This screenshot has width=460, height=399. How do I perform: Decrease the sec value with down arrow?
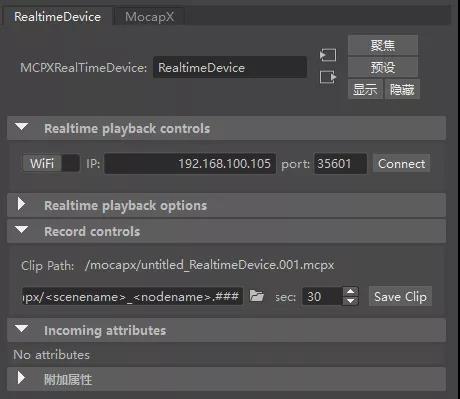(x=350, y=301)
